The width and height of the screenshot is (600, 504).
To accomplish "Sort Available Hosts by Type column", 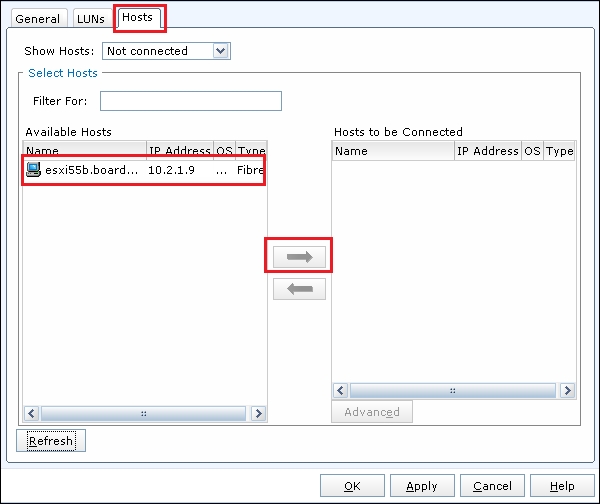I will coord(251,149).
